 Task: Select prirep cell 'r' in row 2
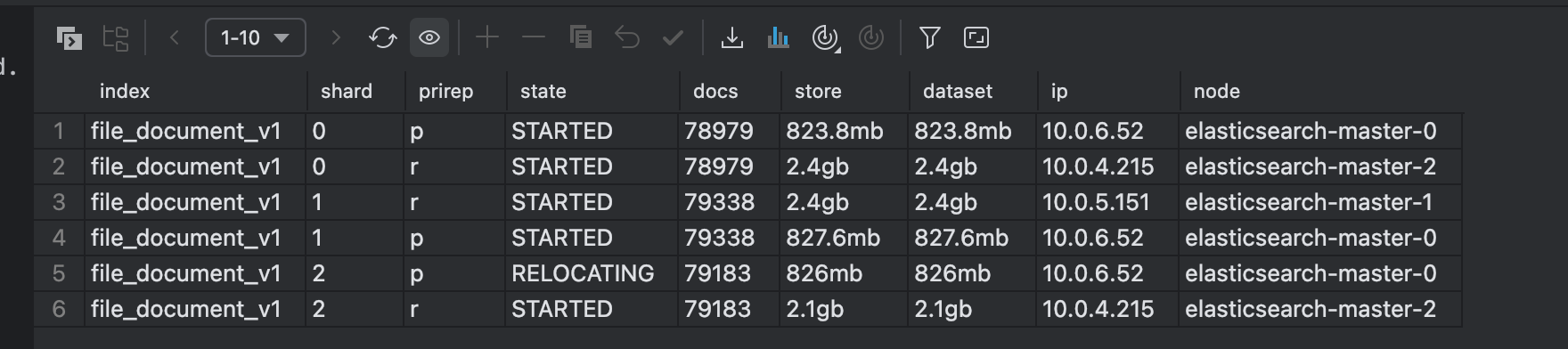point(454,166)
